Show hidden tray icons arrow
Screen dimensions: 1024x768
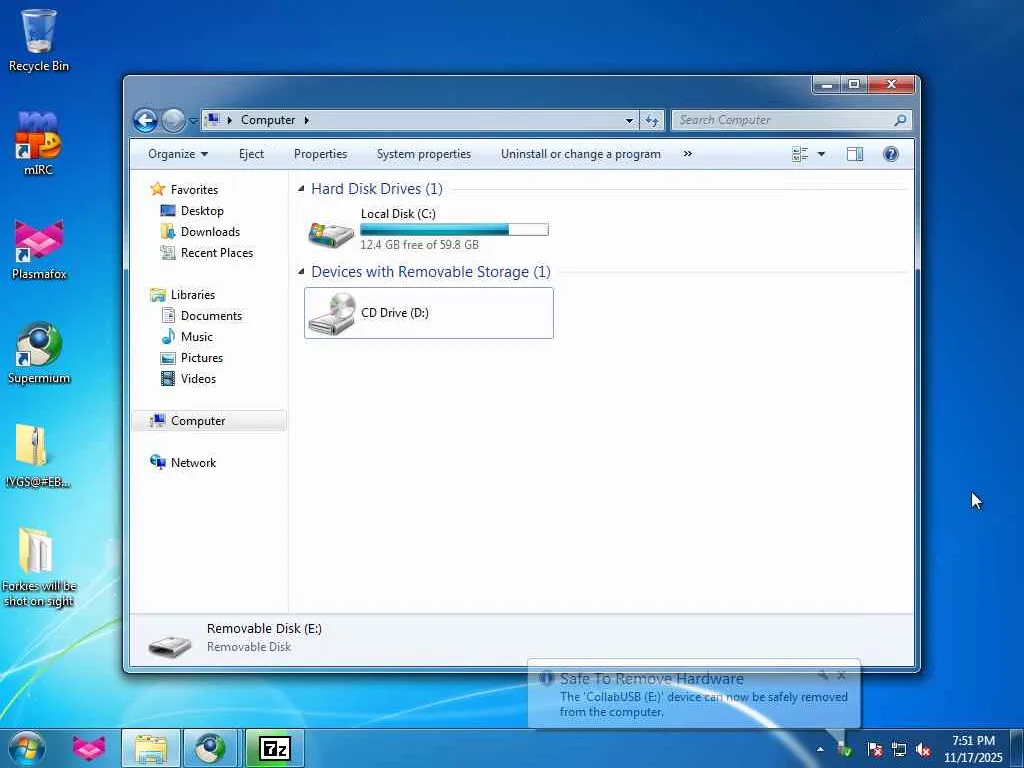pyautogui.click(x=820, y=749)
